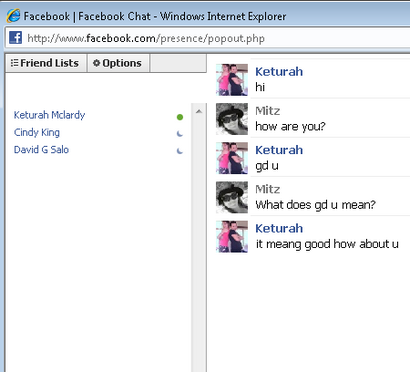Click the address bar URL field
The height and width of the screenshot is (372, 410).
207,38
